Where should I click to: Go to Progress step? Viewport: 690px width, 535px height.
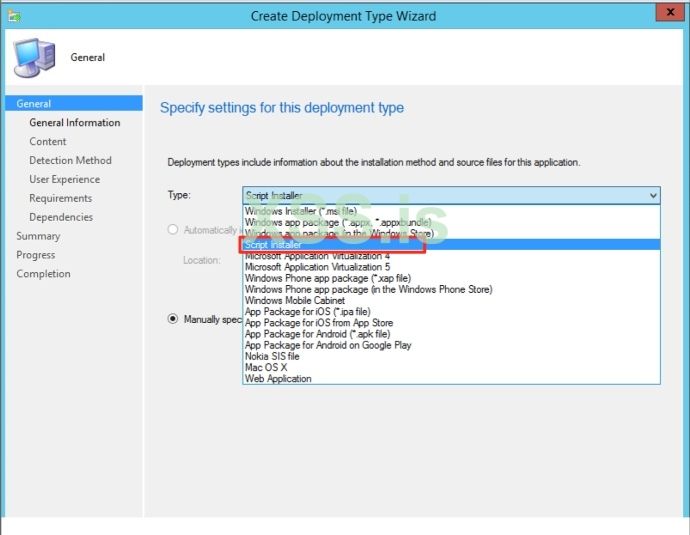pyautogui.click(x=36, y=255)
